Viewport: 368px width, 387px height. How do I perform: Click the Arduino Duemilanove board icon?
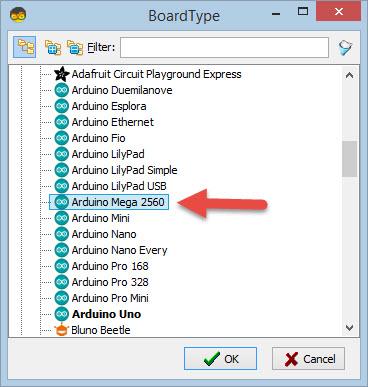pyautogui.click(x=62, y=90)
